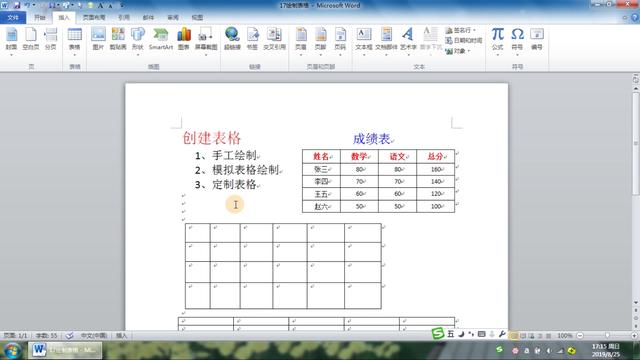The image size is (640, 360).
Task: Click the input method wrench settings icon
Action: (502, 334)
